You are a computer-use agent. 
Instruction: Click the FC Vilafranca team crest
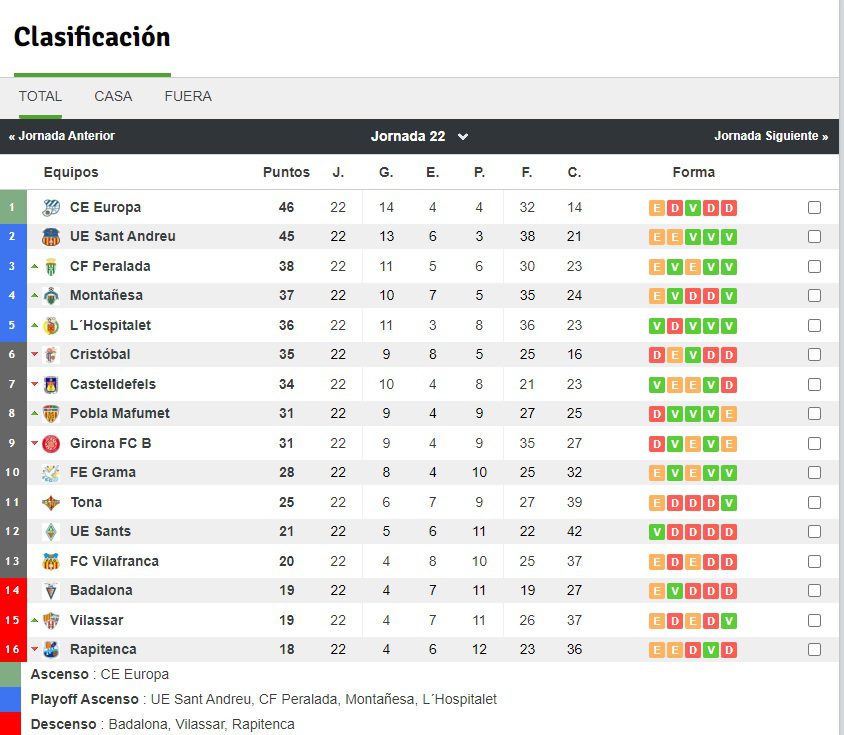point(51,561)
